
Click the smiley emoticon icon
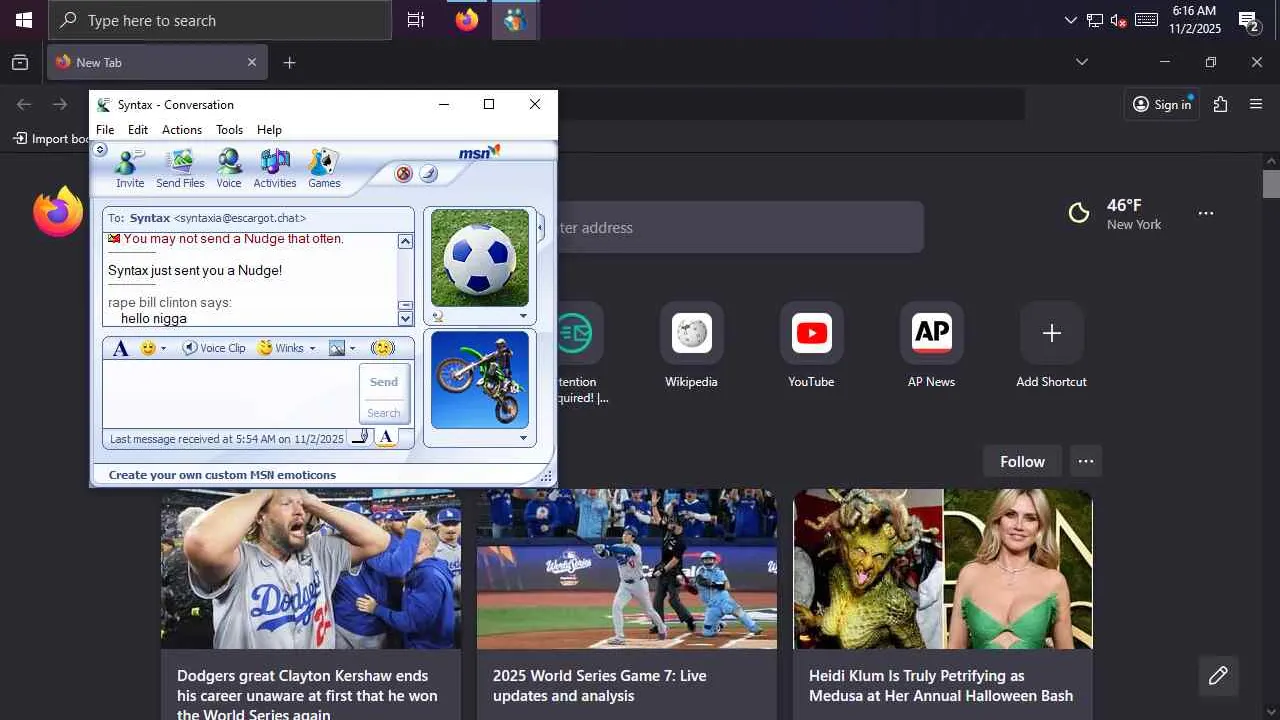tap(148, 348)
